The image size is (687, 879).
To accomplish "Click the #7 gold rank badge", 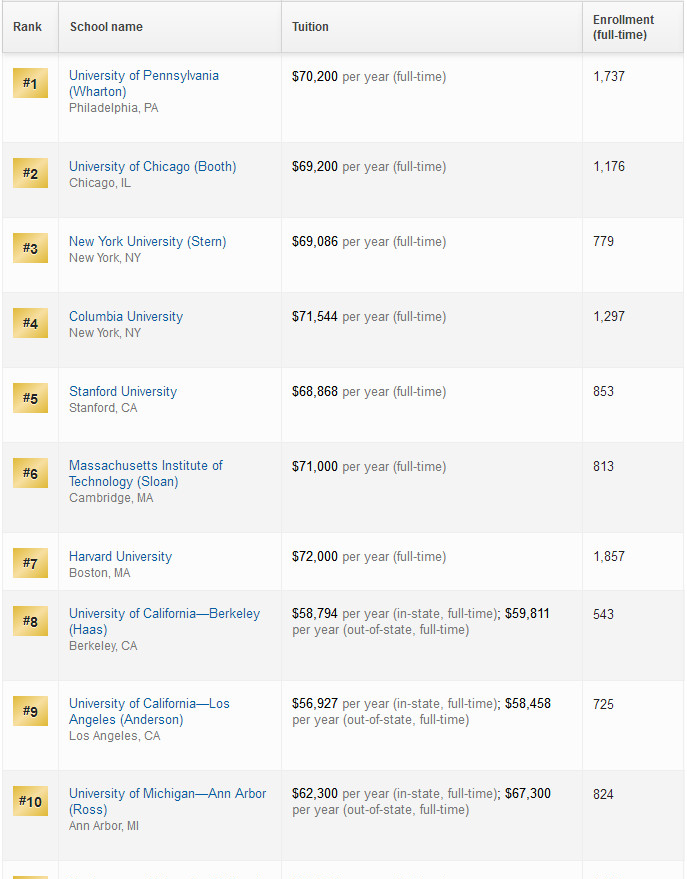I will [30, 563].
